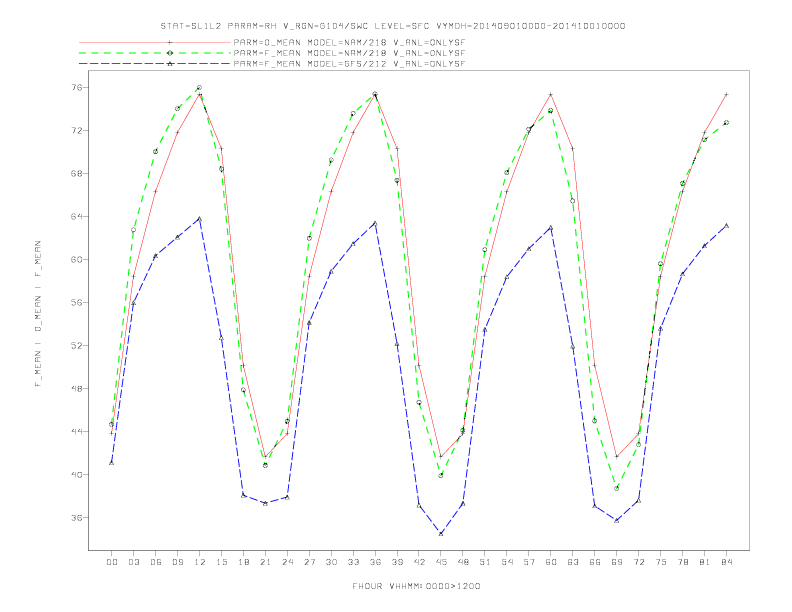Click the x-axis tick label 12
Image resolution: width=792 pixels, height=612 pixels.
200,562
